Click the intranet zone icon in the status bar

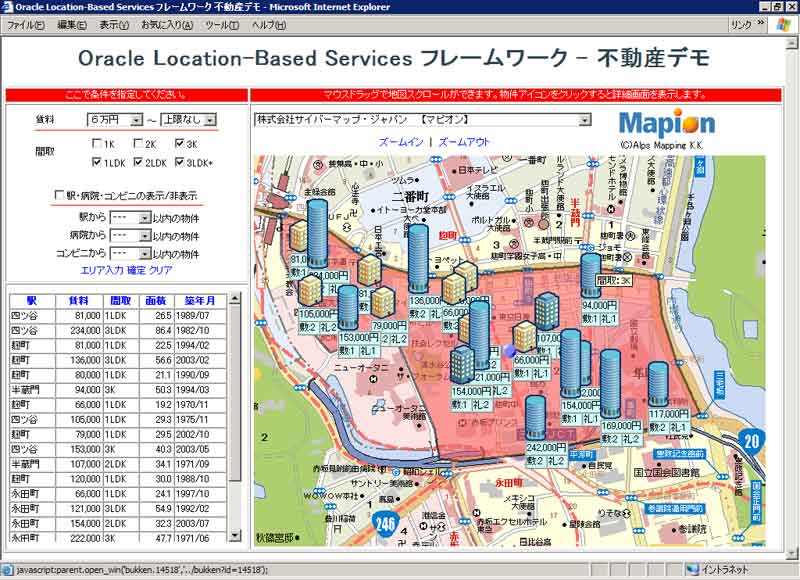(692, 570)
